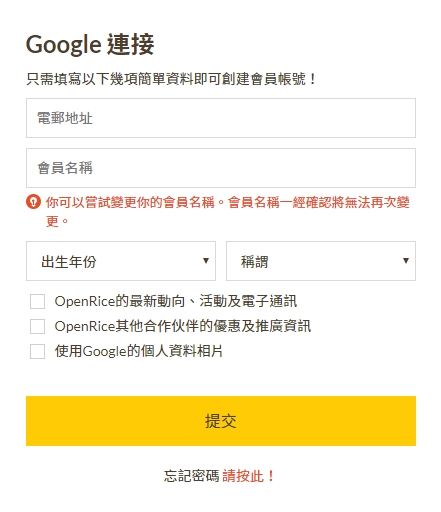Click the arrow on the 出生年份 dropdown

206,261
